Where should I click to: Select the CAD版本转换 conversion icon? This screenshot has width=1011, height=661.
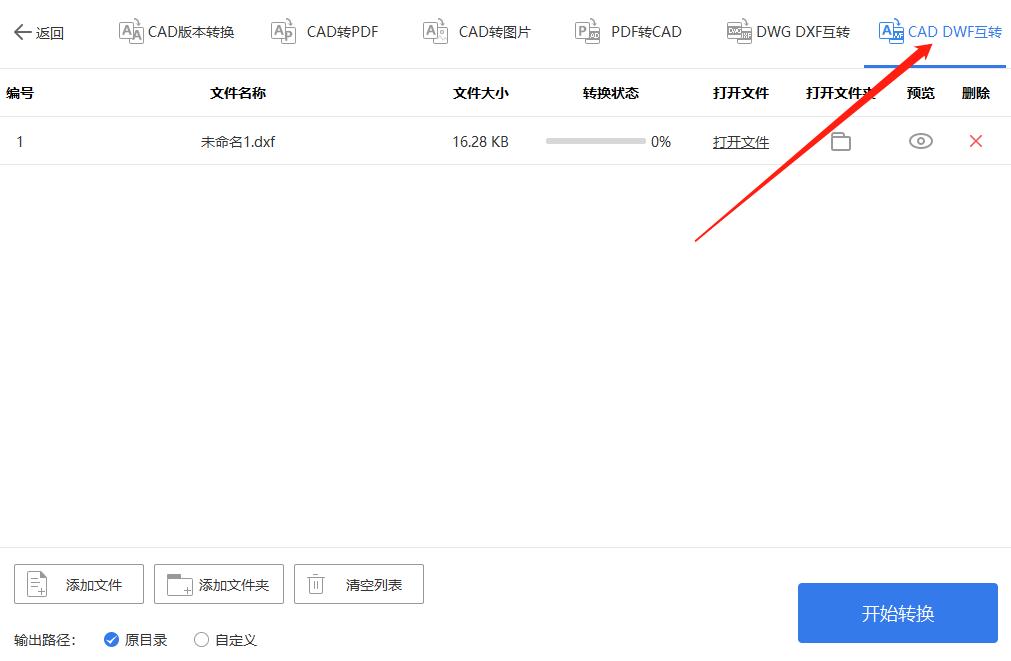131,30
